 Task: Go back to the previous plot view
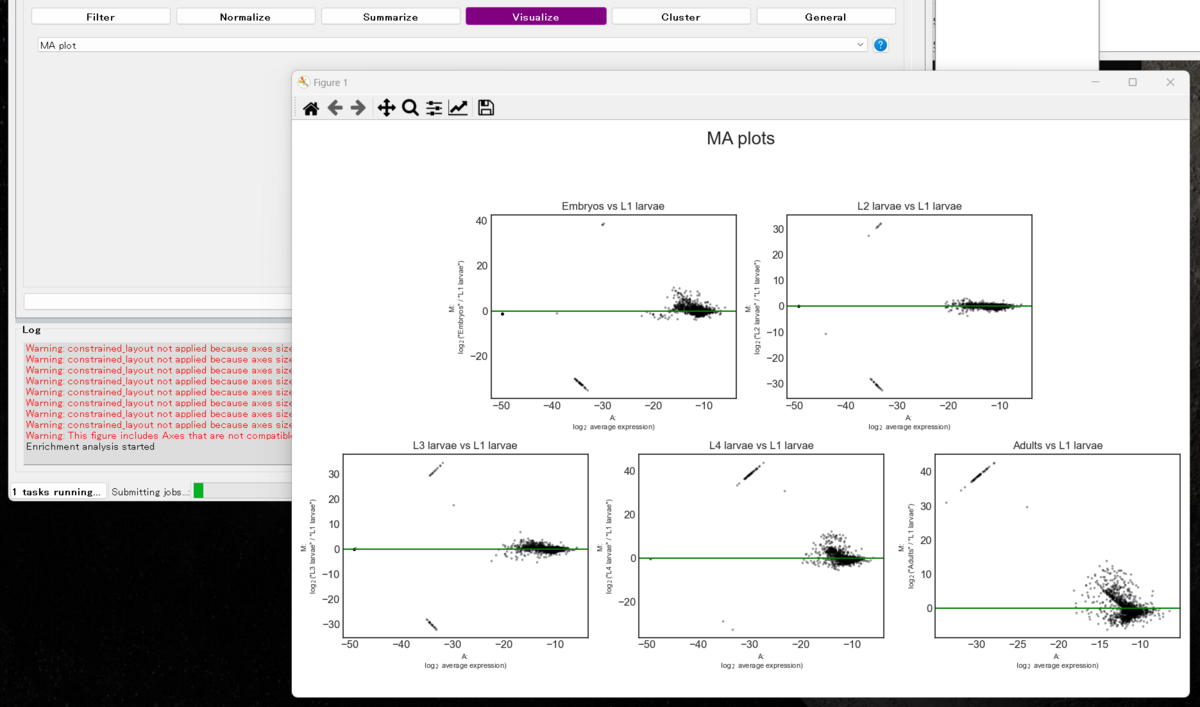coord(335,107)
